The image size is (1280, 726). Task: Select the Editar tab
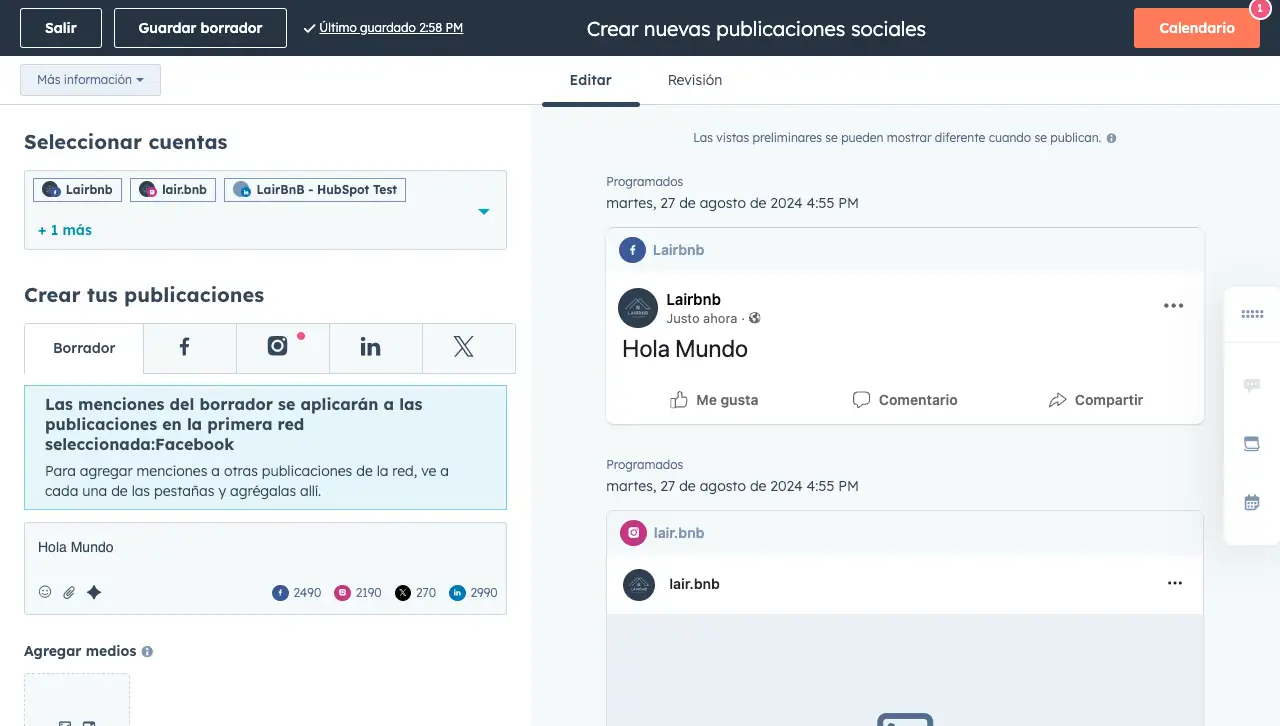tap(591, 80)
